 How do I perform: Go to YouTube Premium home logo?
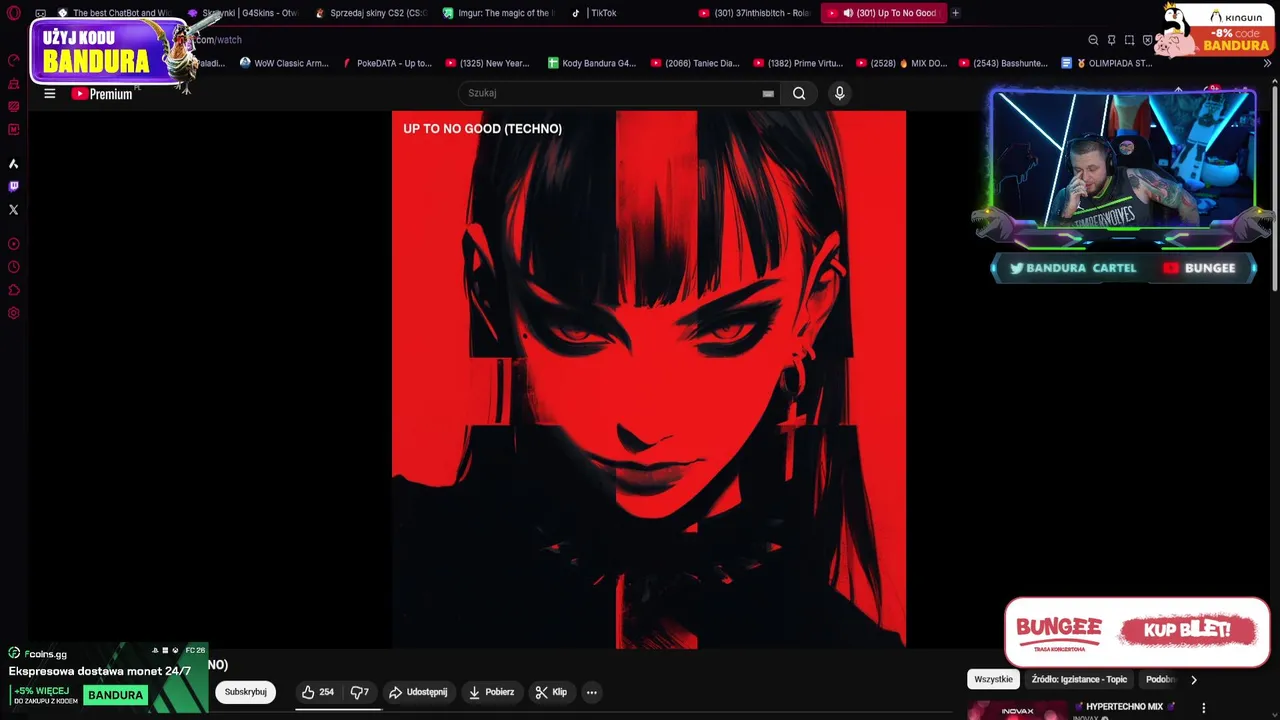coord(102,93)
